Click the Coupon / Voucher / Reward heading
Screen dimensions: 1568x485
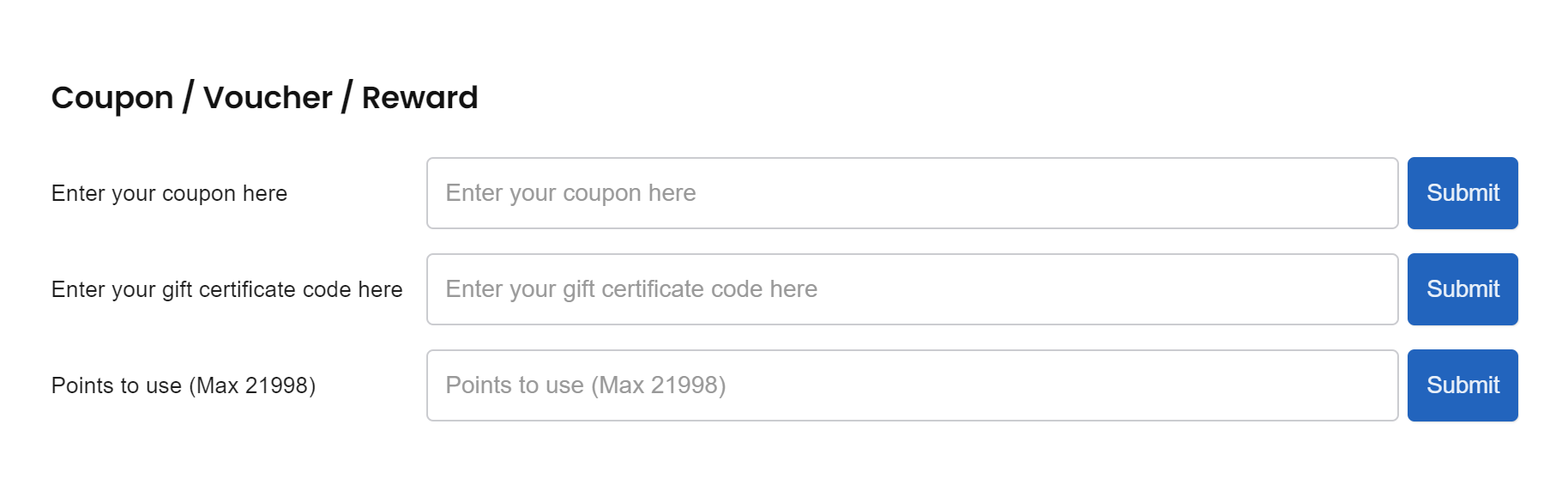coord(264,97)
